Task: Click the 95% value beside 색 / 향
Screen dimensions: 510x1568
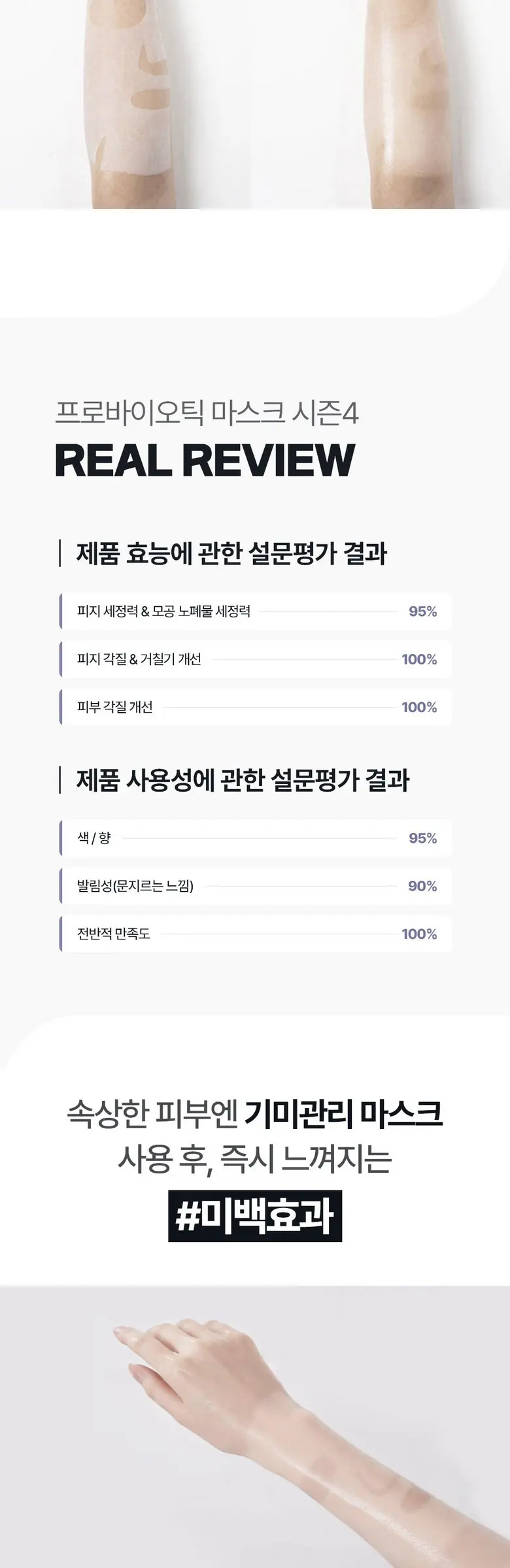Action: pos(422,838)
